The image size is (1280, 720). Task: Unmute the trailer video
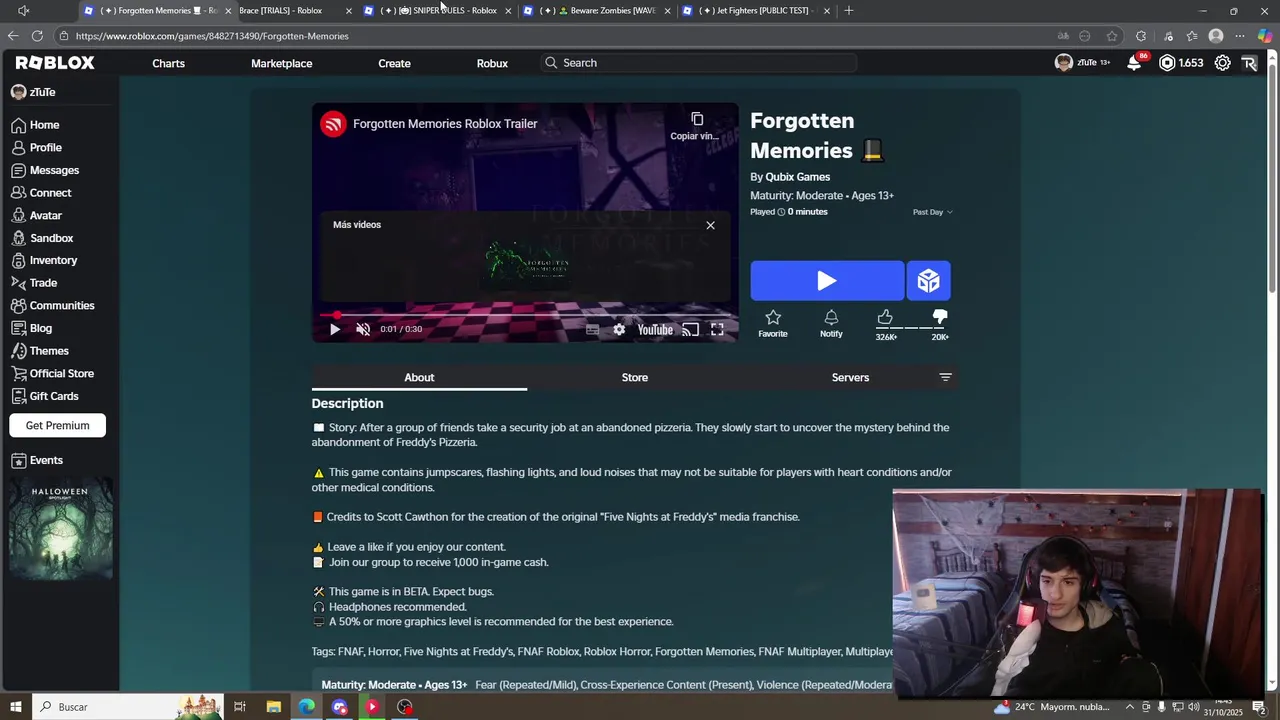(363, 329)
